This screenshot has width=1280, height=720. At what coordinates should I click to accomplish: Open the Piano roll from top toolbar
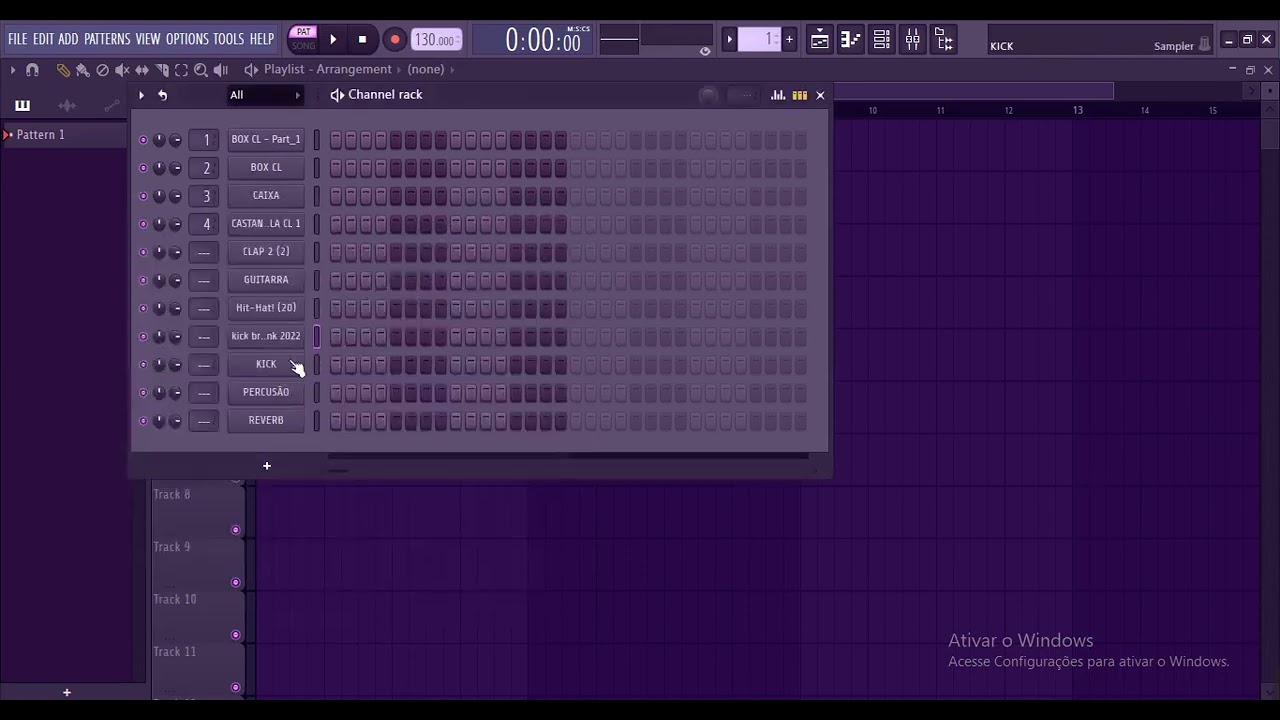850,40
